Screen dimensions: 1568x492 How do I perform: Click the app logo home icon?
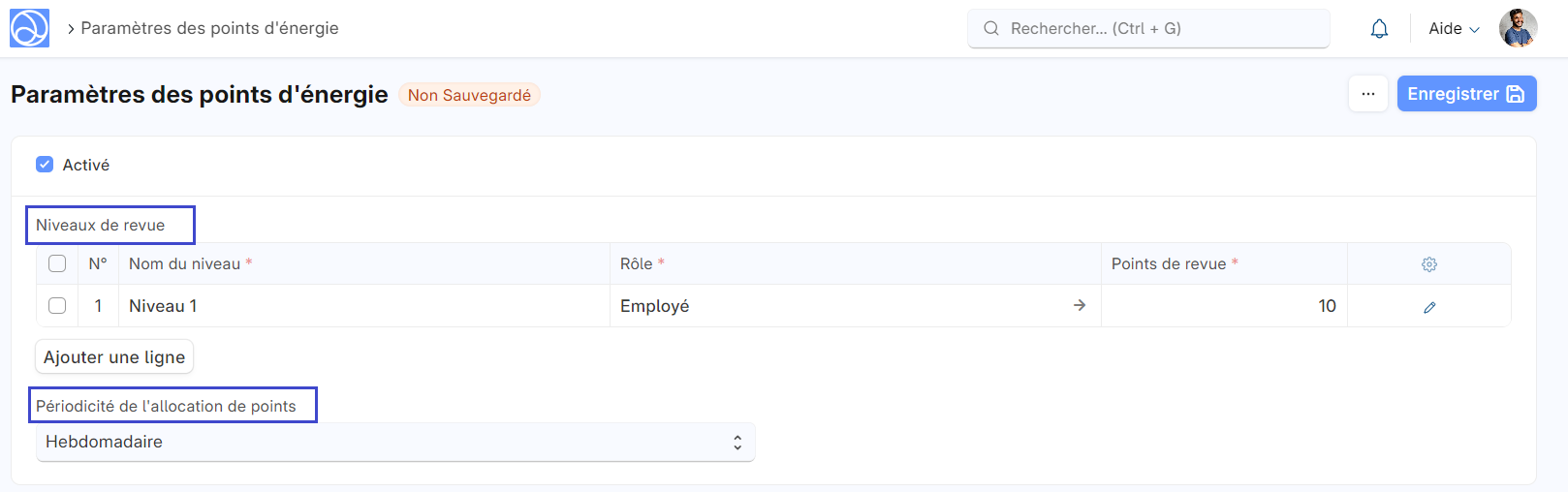tap(29, 28)
